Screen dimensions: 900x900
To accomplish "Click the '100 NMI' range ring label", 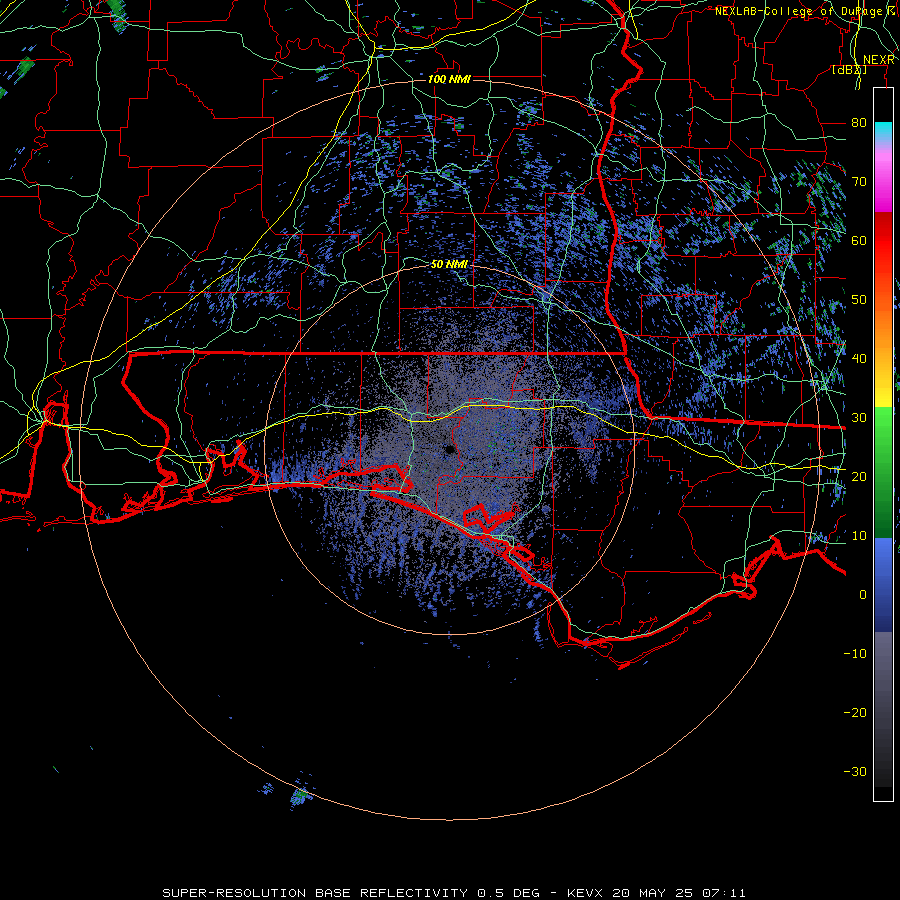I will 449,79.
